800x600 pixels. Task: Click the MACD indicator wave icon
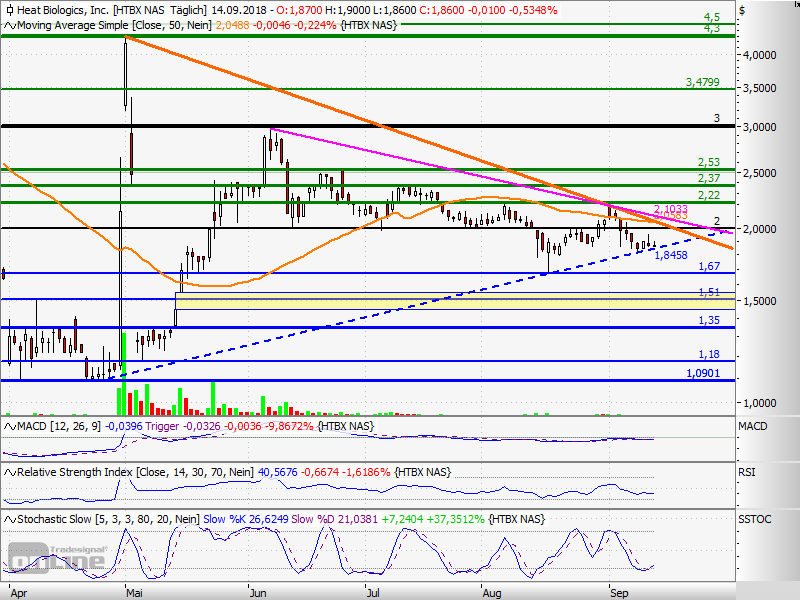[x=9, y=425]
